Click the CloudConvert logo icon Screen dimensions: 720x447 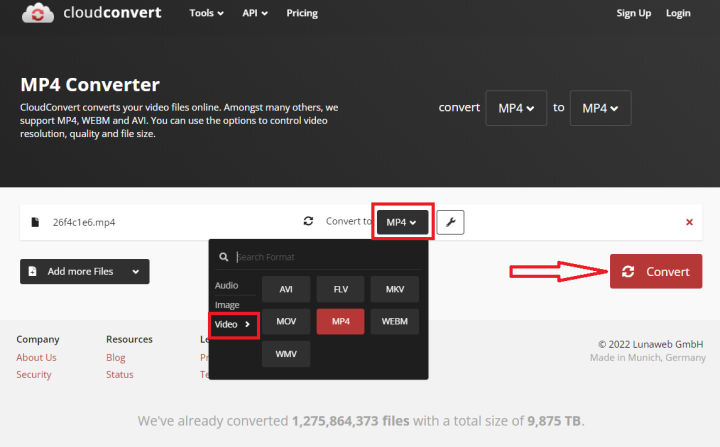tap(38, 14)
